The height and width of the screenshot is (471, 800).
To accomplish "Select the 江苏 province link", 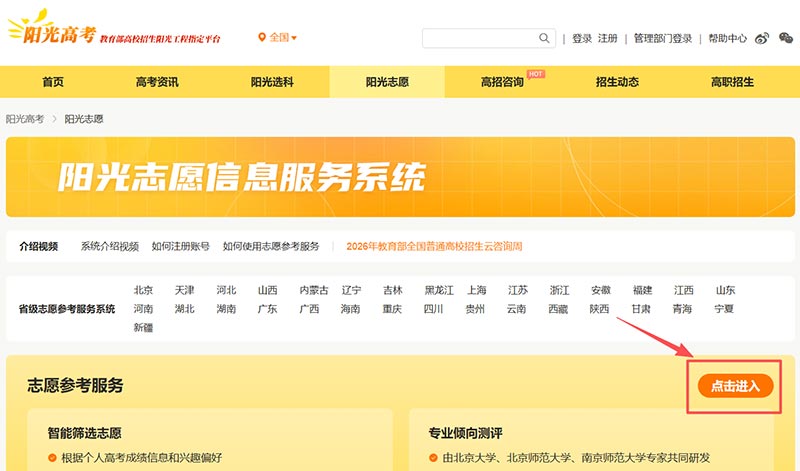I will click(518, 290).
